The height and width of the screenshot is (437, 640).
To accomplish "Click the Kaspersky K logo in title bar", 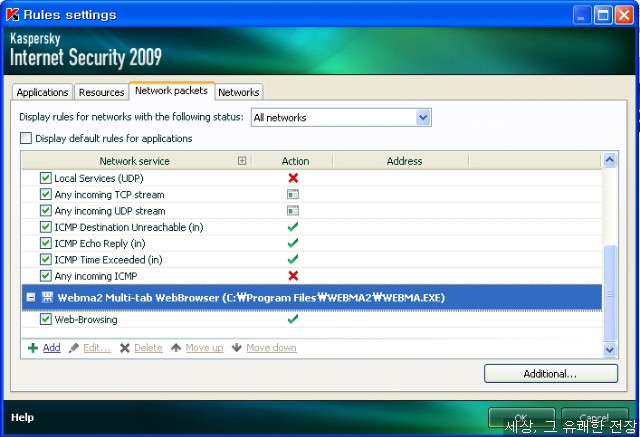I will click(13, 15).
